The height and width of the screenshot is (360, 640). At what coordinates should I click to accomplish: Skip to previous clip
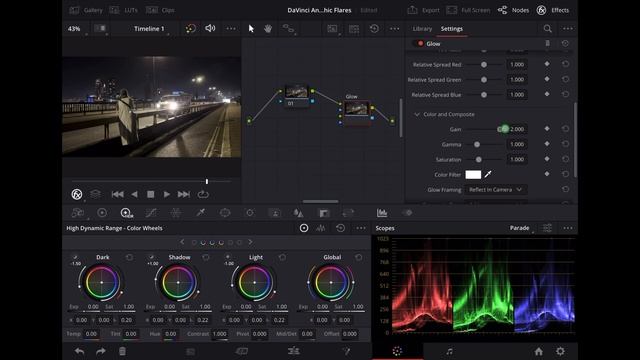(118, 194)
